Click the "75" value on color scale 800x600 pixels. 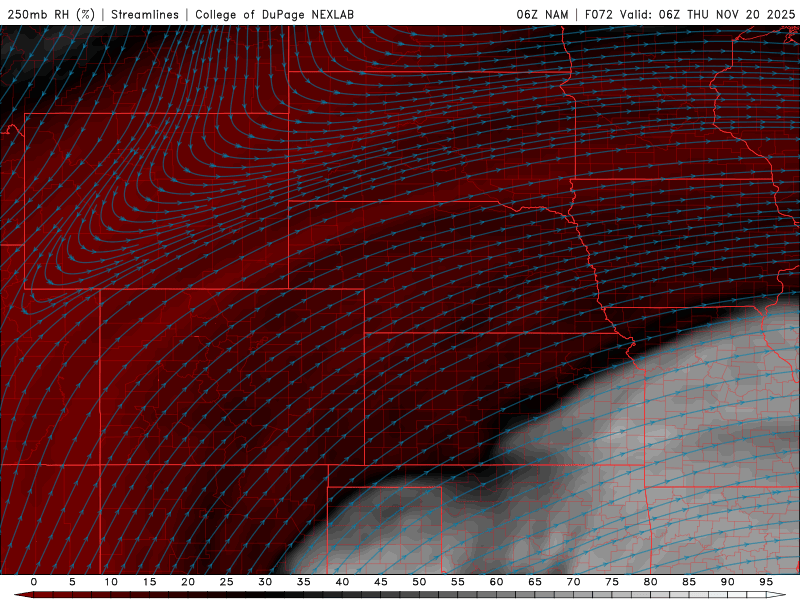[x=612, y=582]
